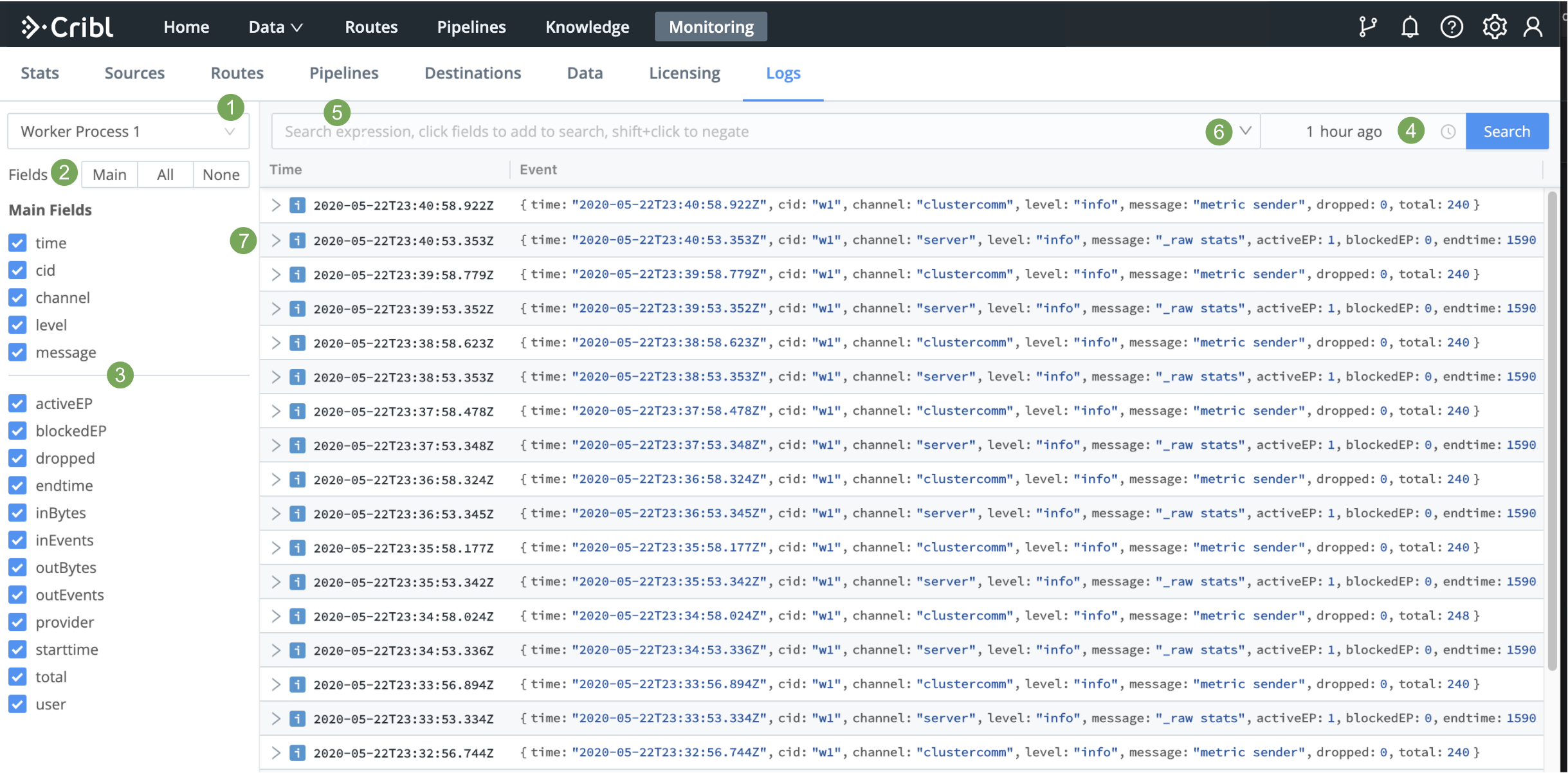The height and width of the screenshot is (773, 1568).
Task: Uncheck the time field checkbox
Action: click(17, 242)
